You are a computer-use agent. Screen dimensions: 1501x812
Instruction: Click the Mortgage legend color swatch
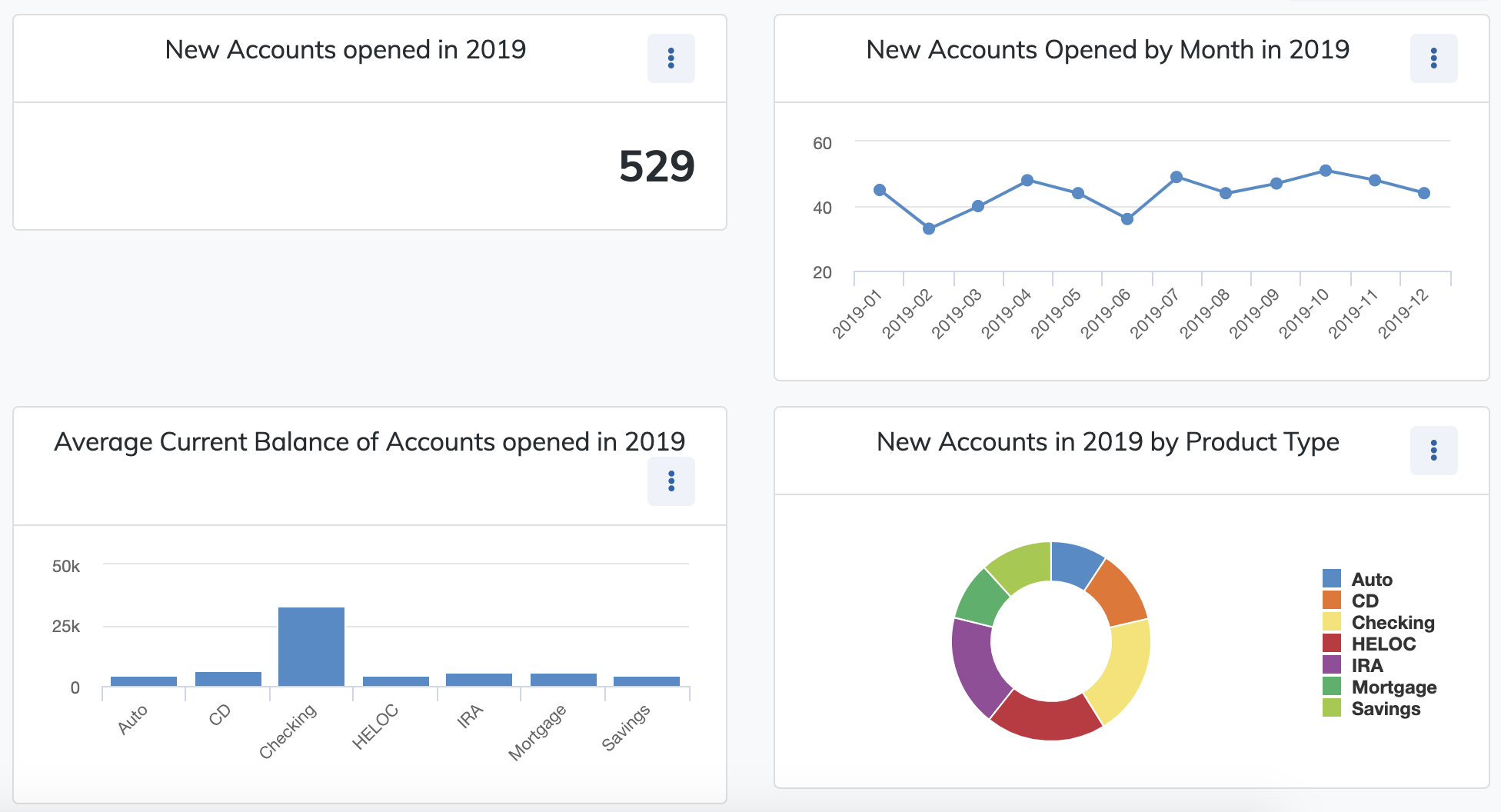tap(1332, 686)
